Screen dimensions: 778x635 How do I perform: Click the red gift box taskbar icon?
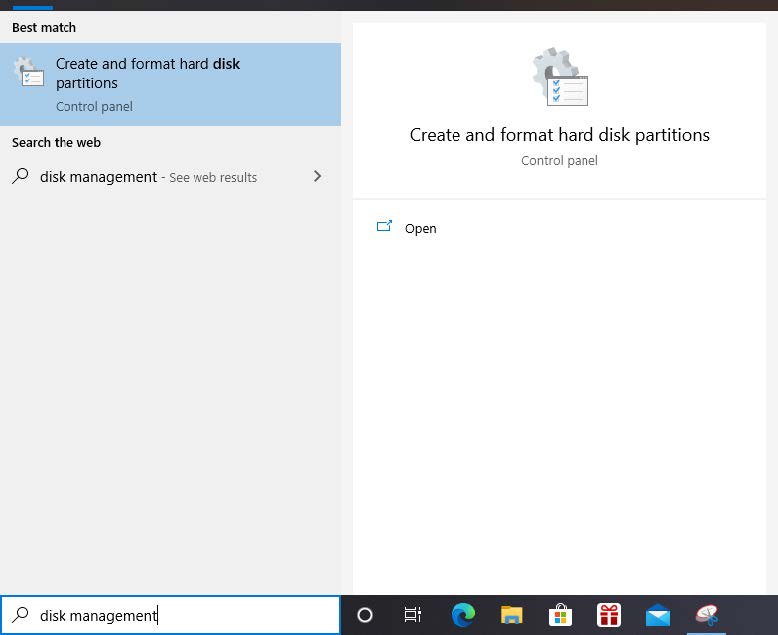[608, 615]
